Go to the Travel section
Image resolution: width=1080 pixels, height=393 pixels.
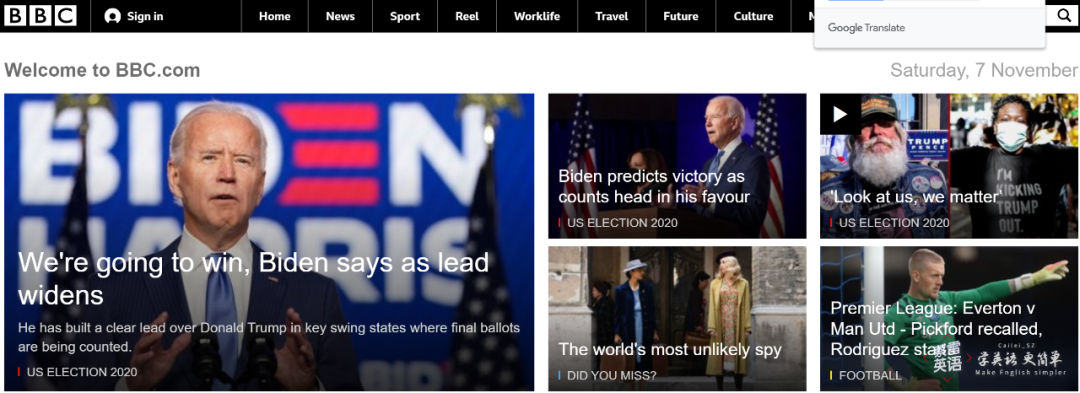click(612, 17)
